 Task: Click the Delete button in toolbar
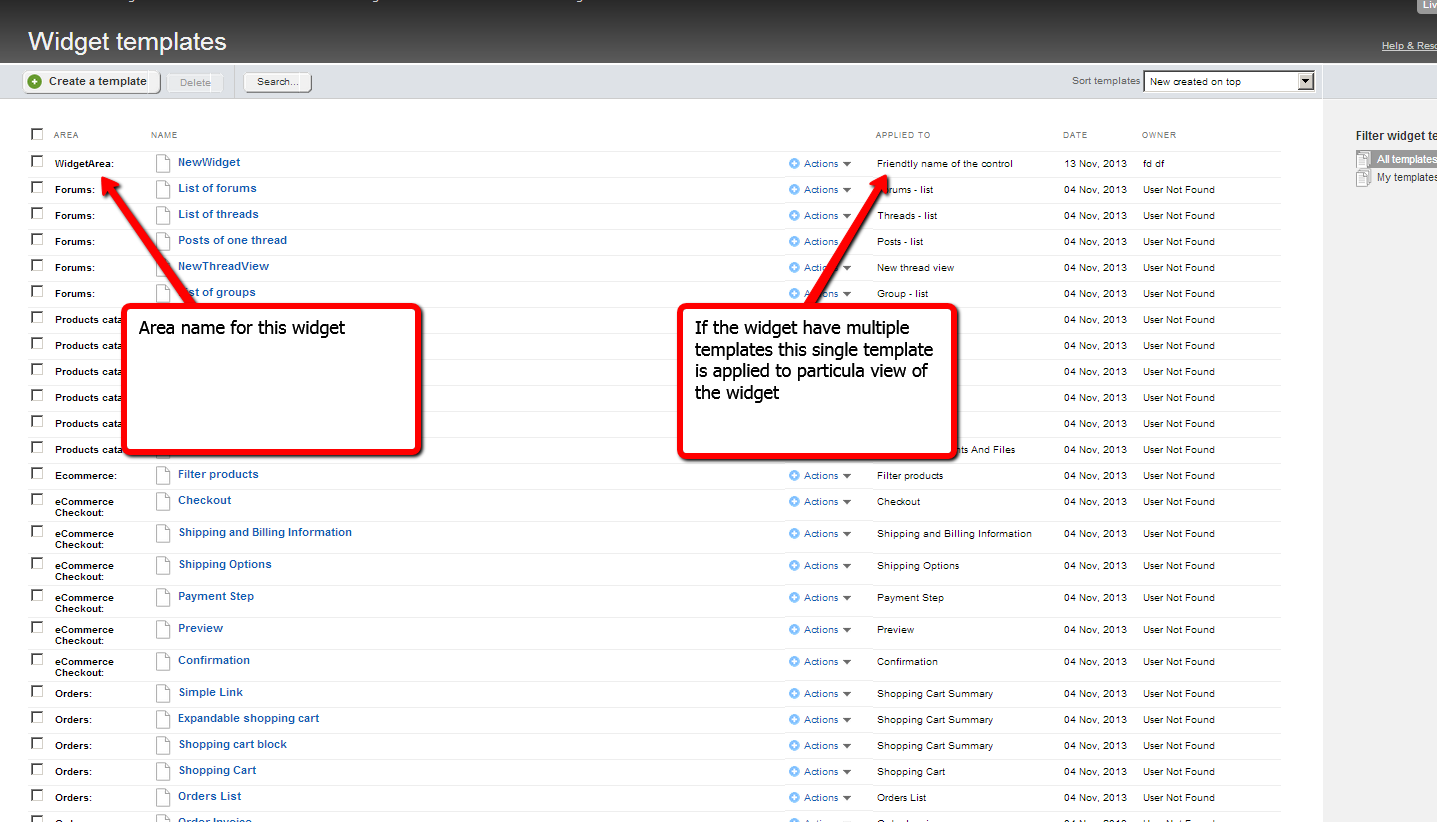[x=195, y=83]
